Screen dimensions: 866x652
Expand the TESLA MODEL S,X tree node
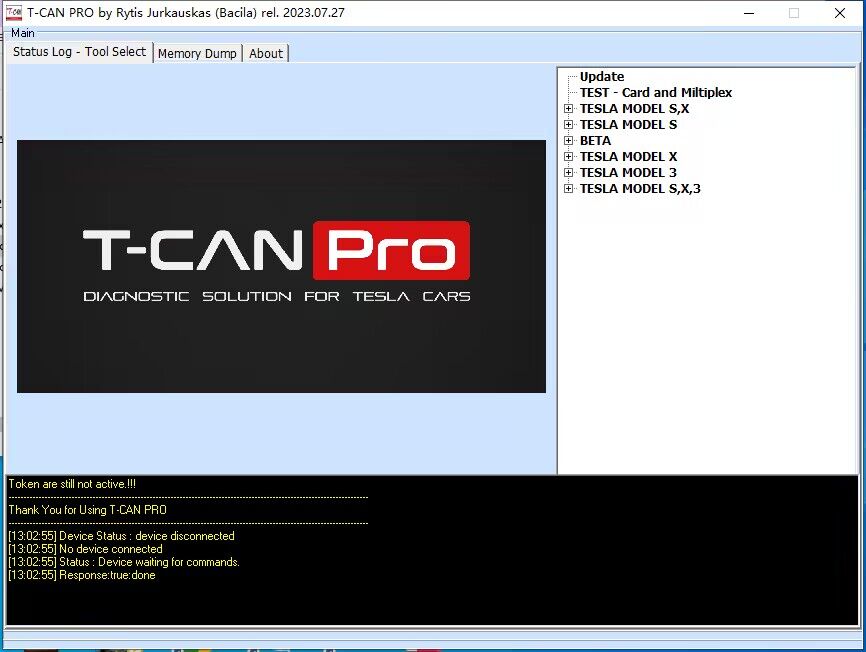click(x=568, y=109)
